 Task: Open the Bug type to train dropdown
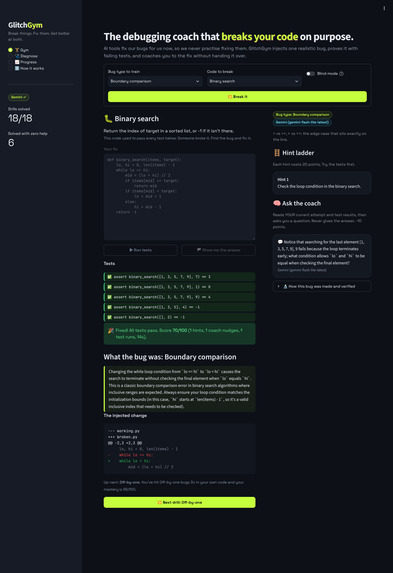[x=155, y=81]
